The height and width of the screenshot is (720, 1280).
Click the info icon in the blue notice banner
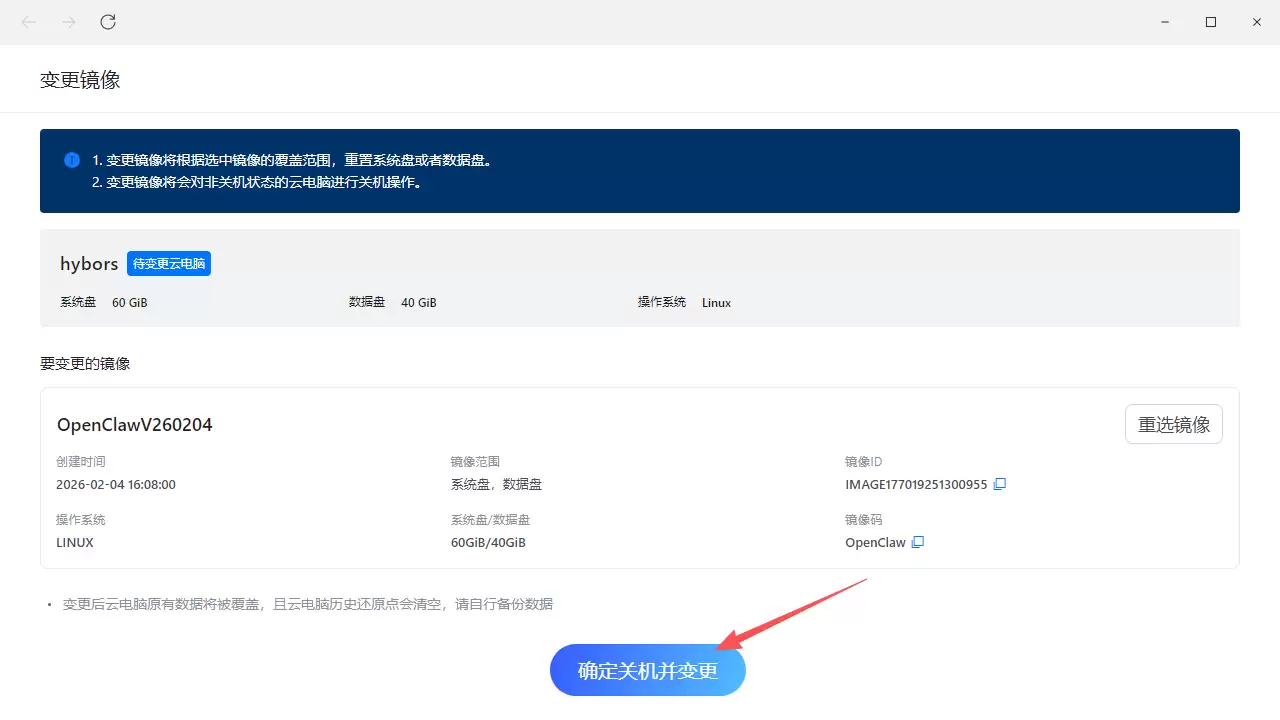point(71,160)
